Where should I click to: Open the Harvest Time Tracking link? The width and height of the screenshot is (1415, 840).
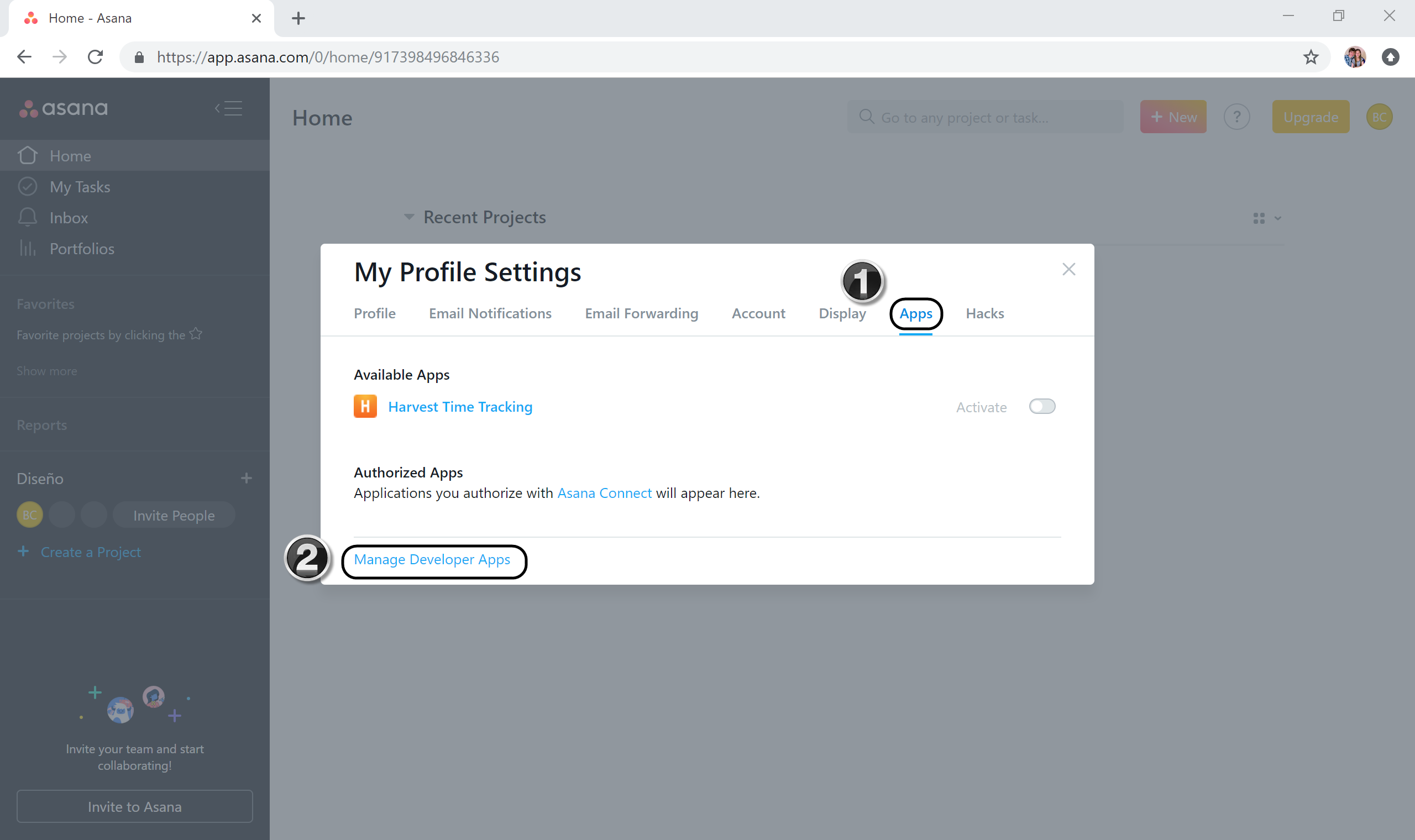(460, 407)
